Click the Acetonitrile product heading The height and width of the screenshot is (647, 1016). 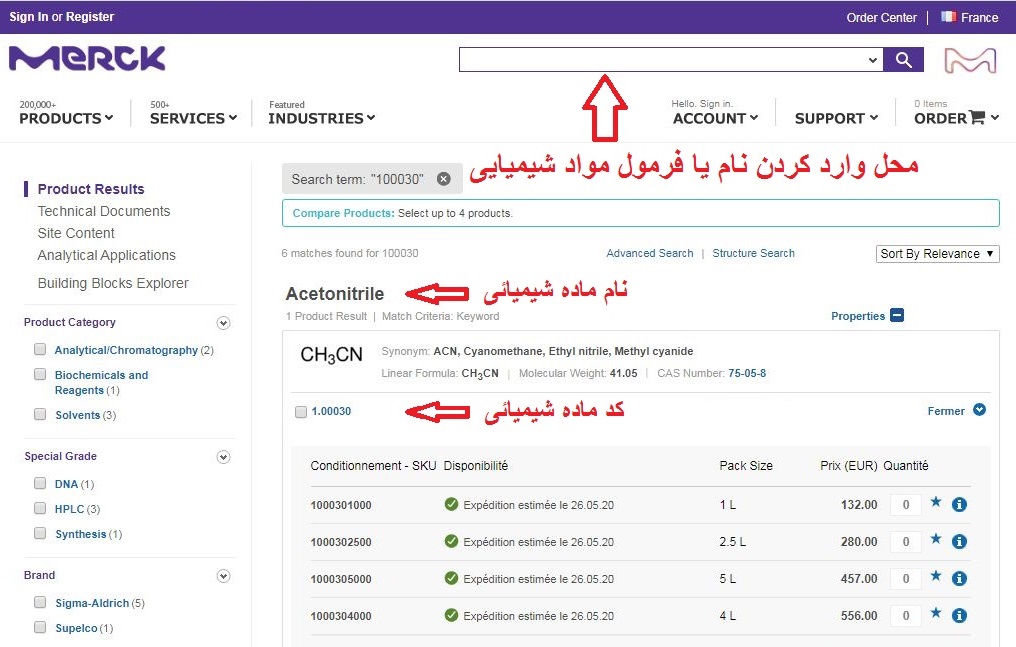334,294
